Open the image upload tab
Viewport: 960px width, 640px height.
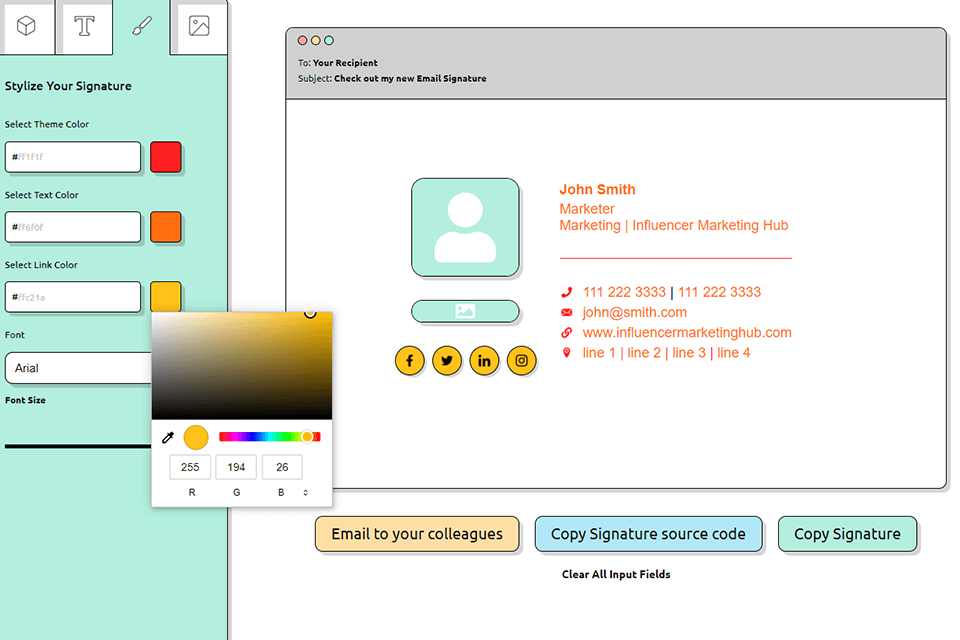[199, 26]
